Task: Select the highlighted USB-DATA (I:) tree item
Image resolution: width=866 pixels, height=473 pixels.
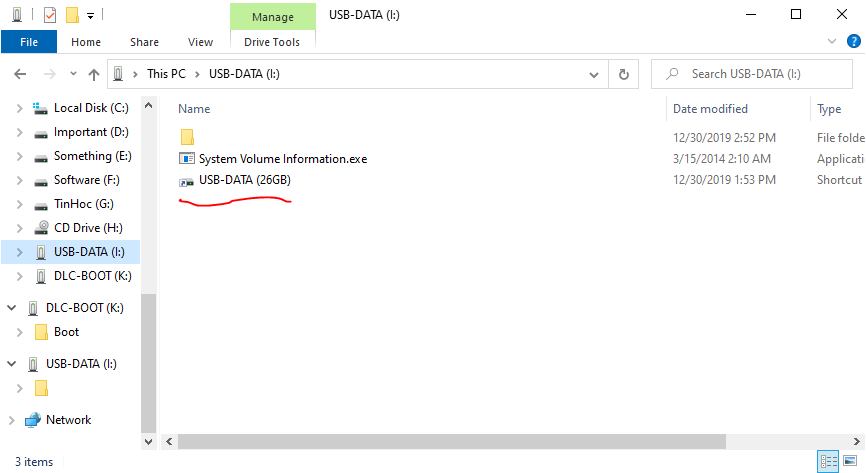Action: pos(70,252)
